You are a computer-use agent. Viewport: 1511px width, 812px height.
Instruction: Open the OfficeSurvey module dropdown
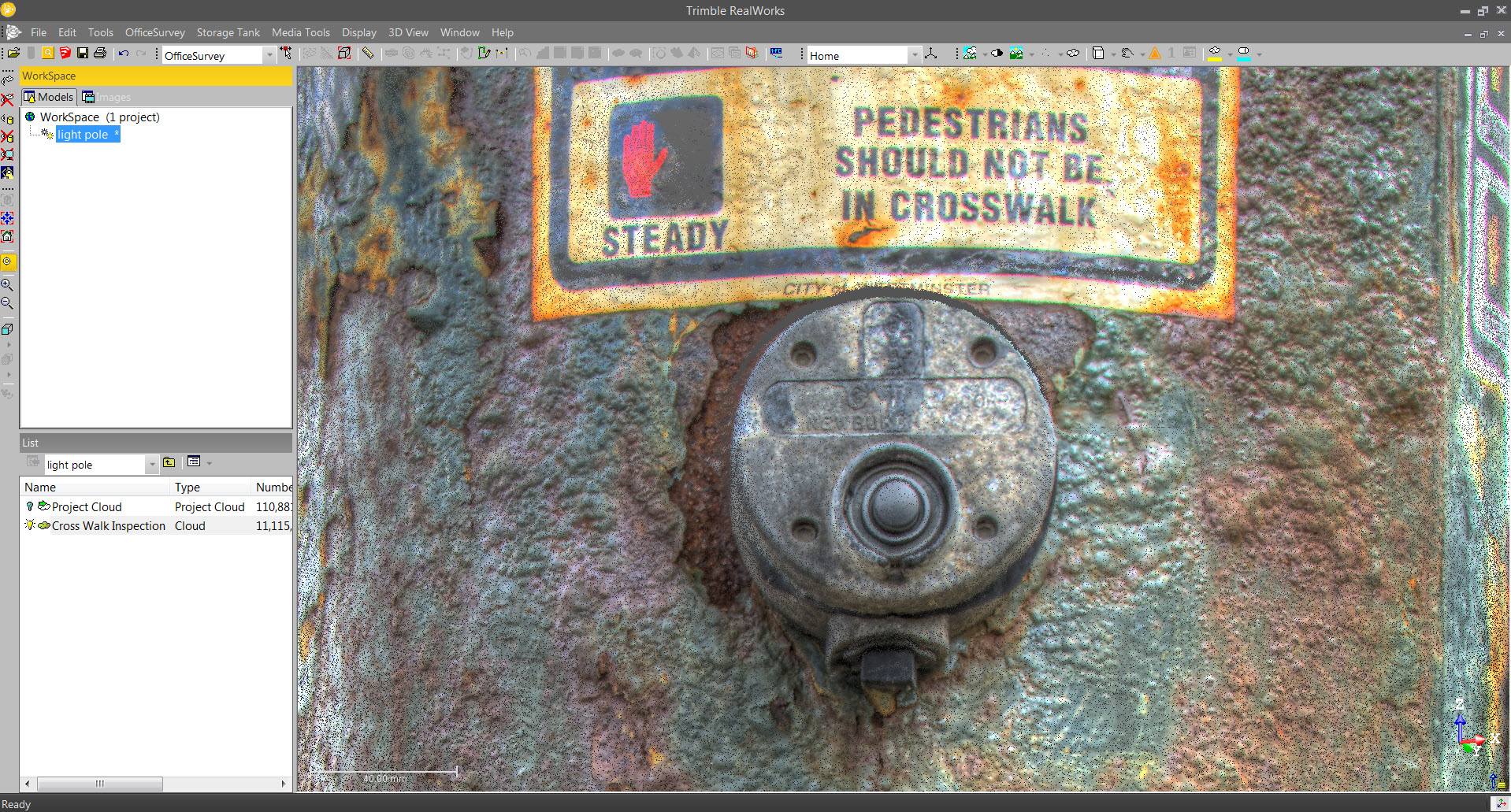click(x=269, y=55)
